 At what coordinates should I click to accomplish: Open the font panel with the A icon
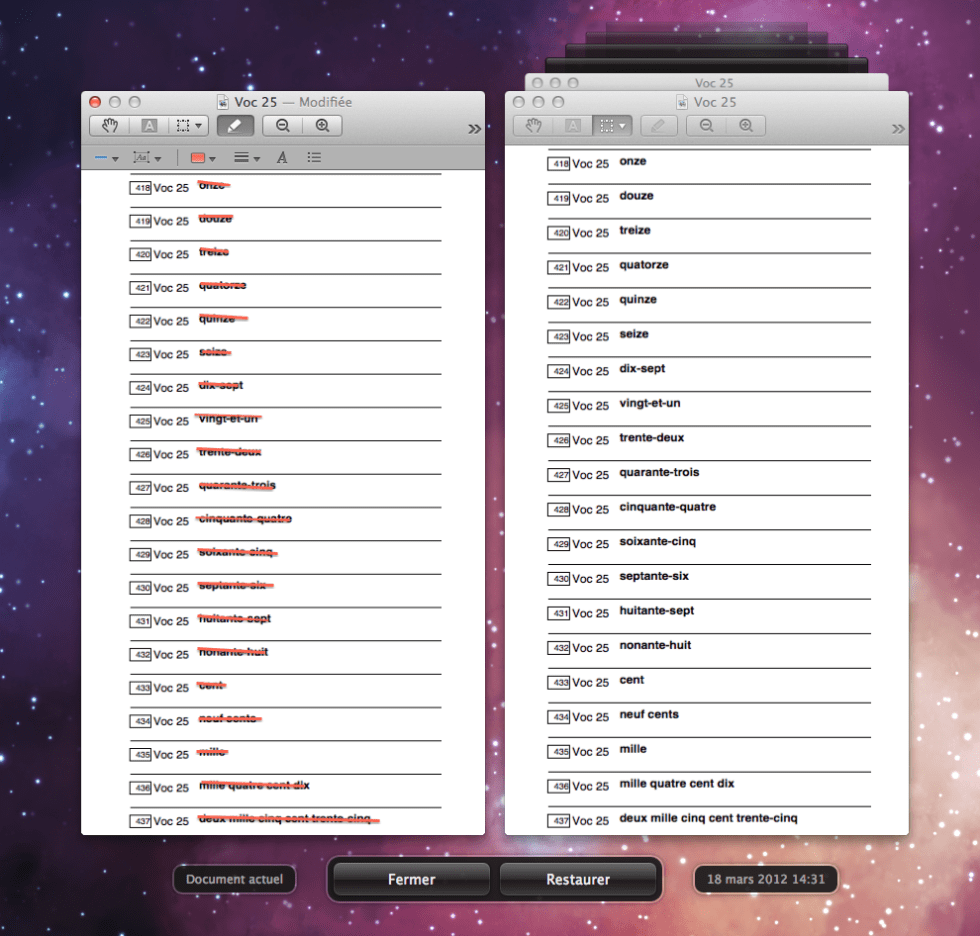coord(282,158)
